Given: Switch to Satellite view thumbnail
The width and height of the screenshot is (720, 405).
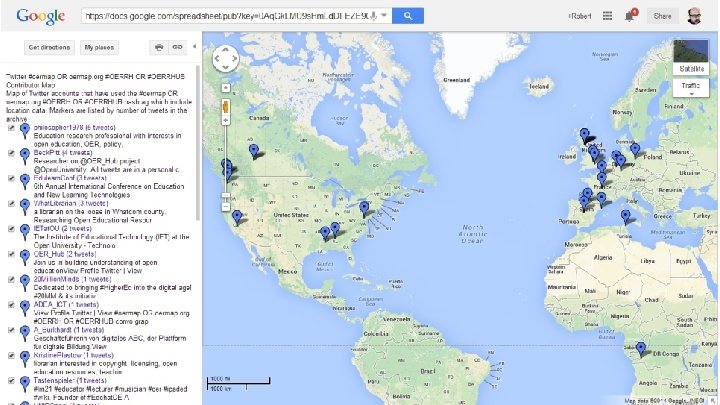Looking at the screenshot, I should click(691, 57).
